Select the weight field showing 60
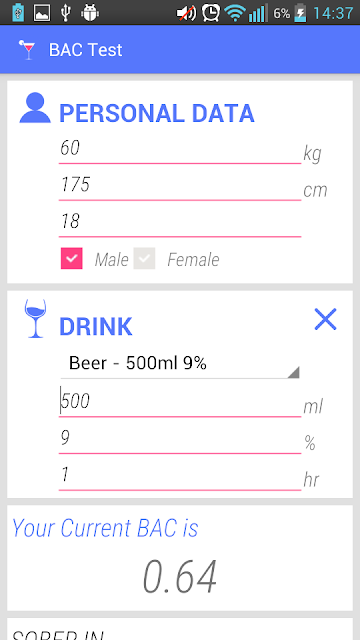The image size is (360, 640). click(x=180, y=149)
